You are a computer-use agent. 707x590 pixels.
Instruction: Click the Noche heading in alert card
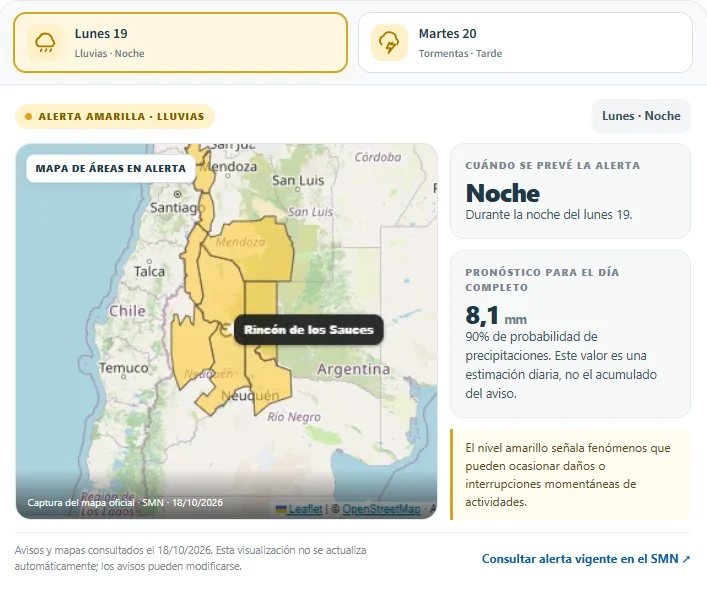pyautogui.click(x=503, y=193)
